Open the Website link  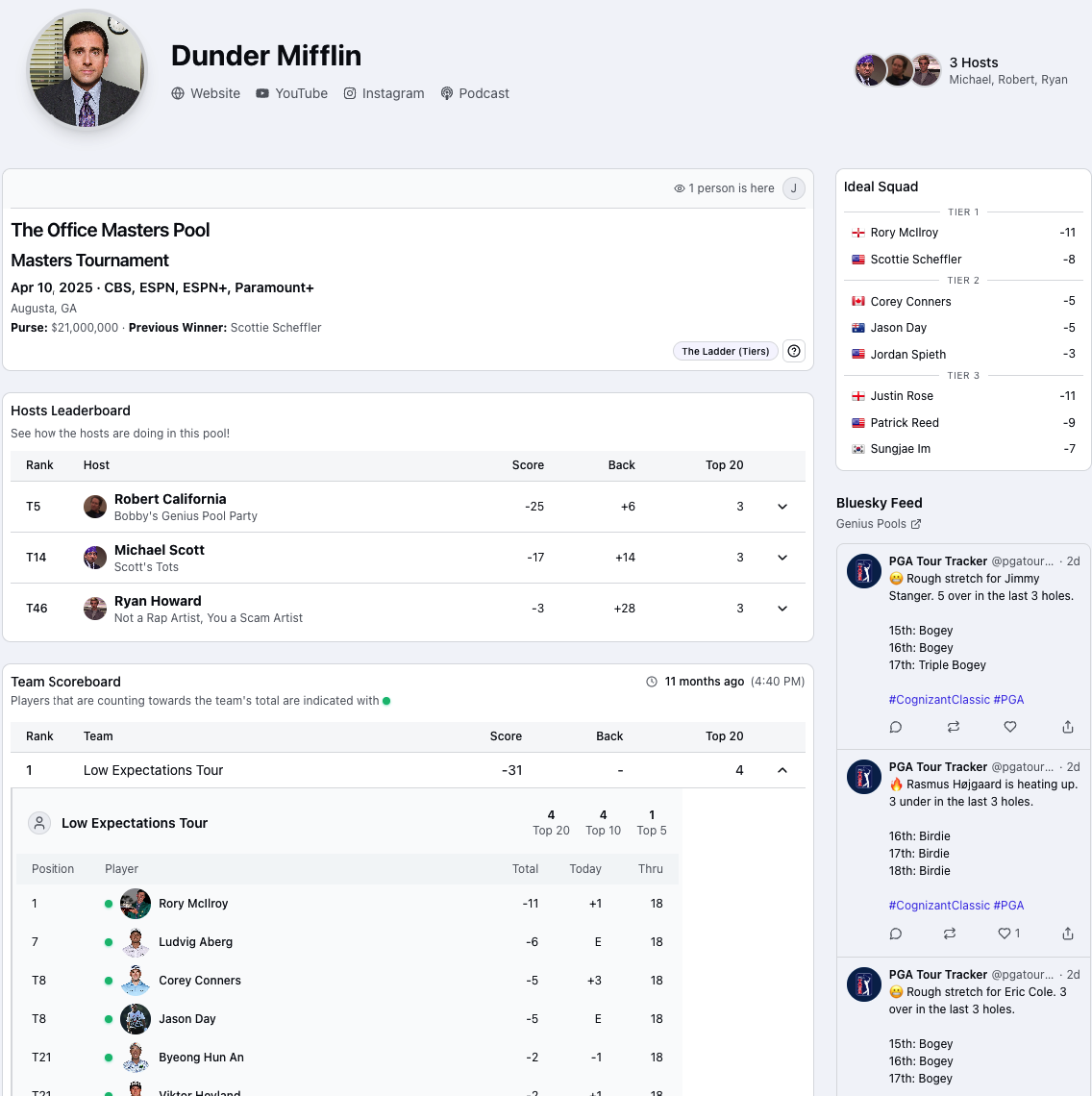click(x=206, y=93)
